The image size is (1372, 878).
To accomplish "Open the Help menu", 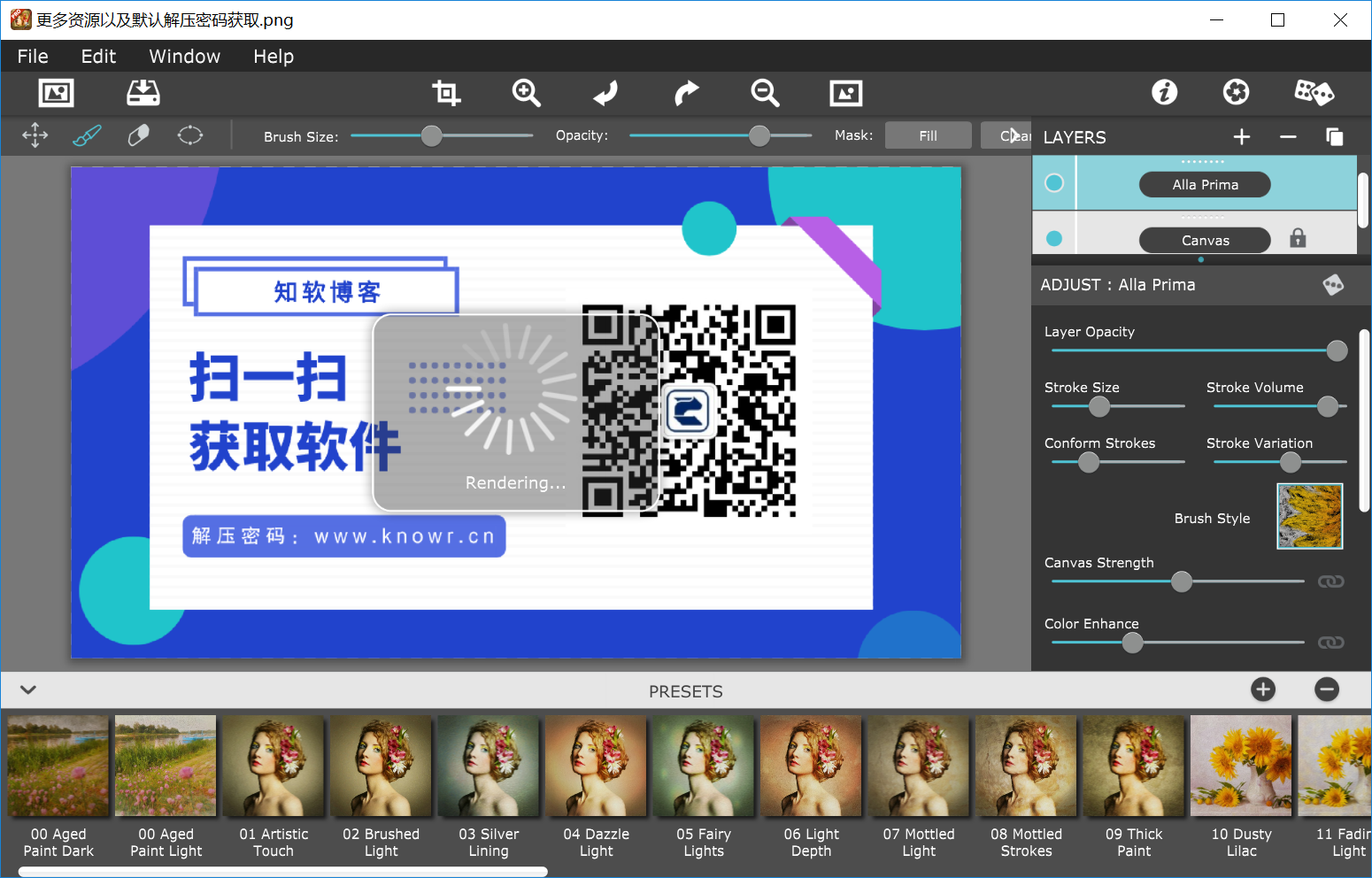I will click(274, 56).
